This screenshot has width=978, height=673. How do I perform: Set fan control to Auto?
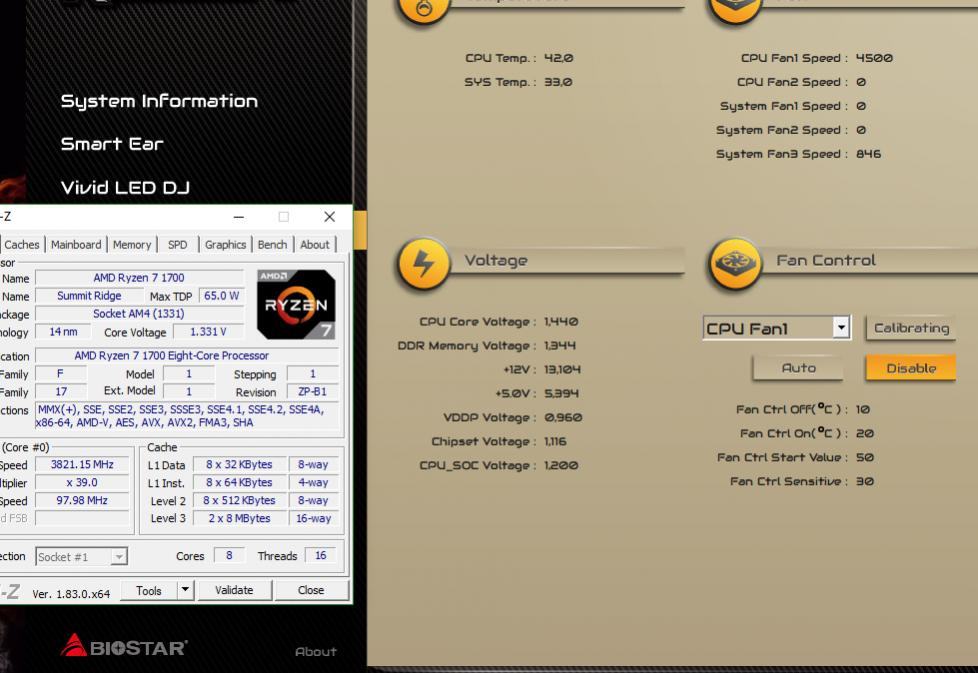click(798, 368)
